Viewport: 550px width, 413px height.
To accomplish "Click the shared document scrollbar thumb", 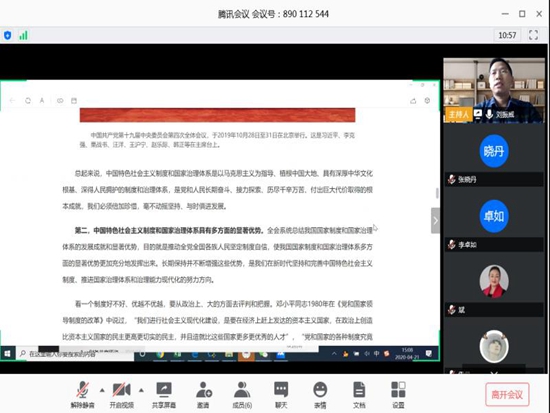I will (437, 193).
